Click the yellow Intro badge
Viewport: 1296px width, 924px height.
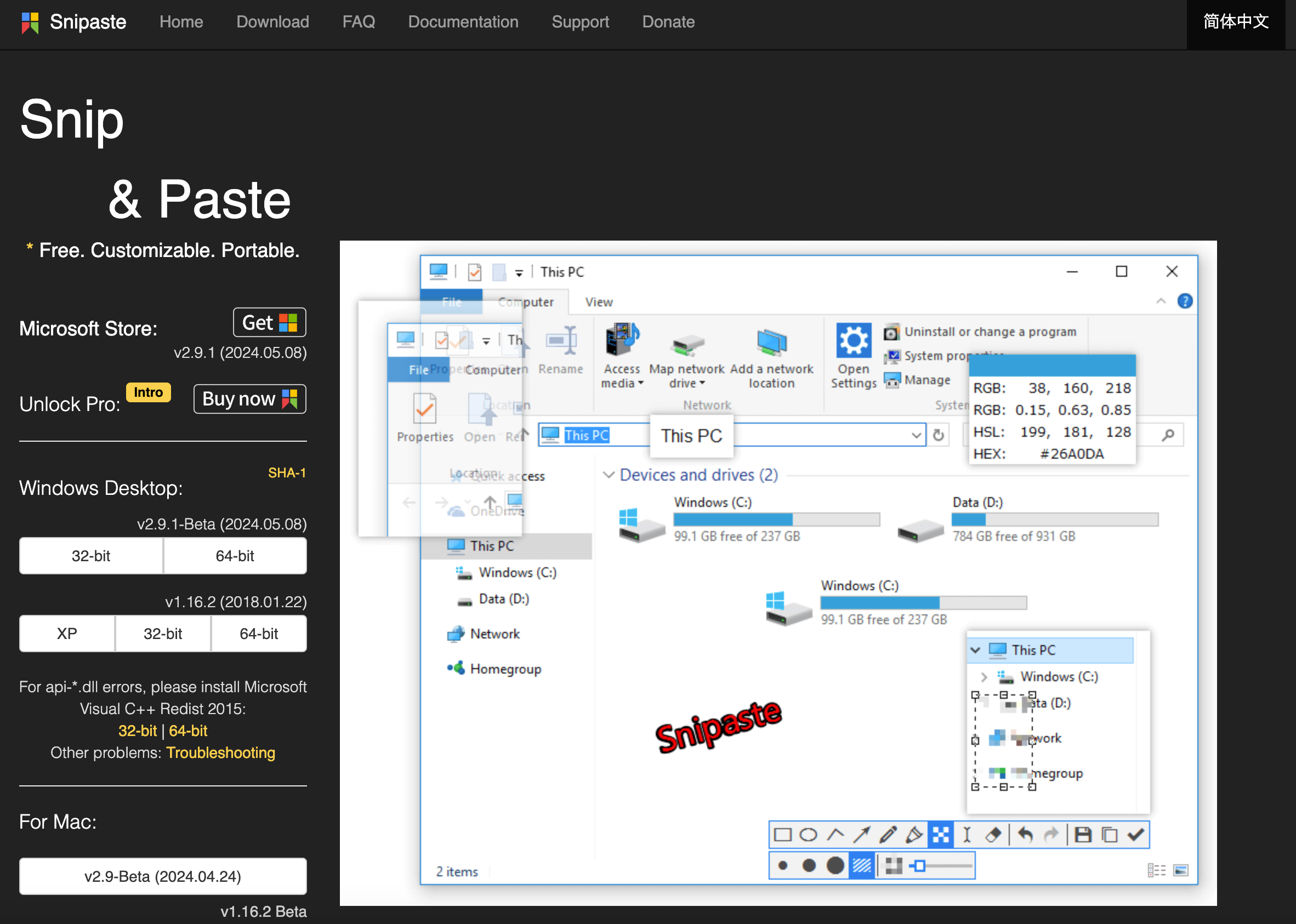(x=149, y=392)
